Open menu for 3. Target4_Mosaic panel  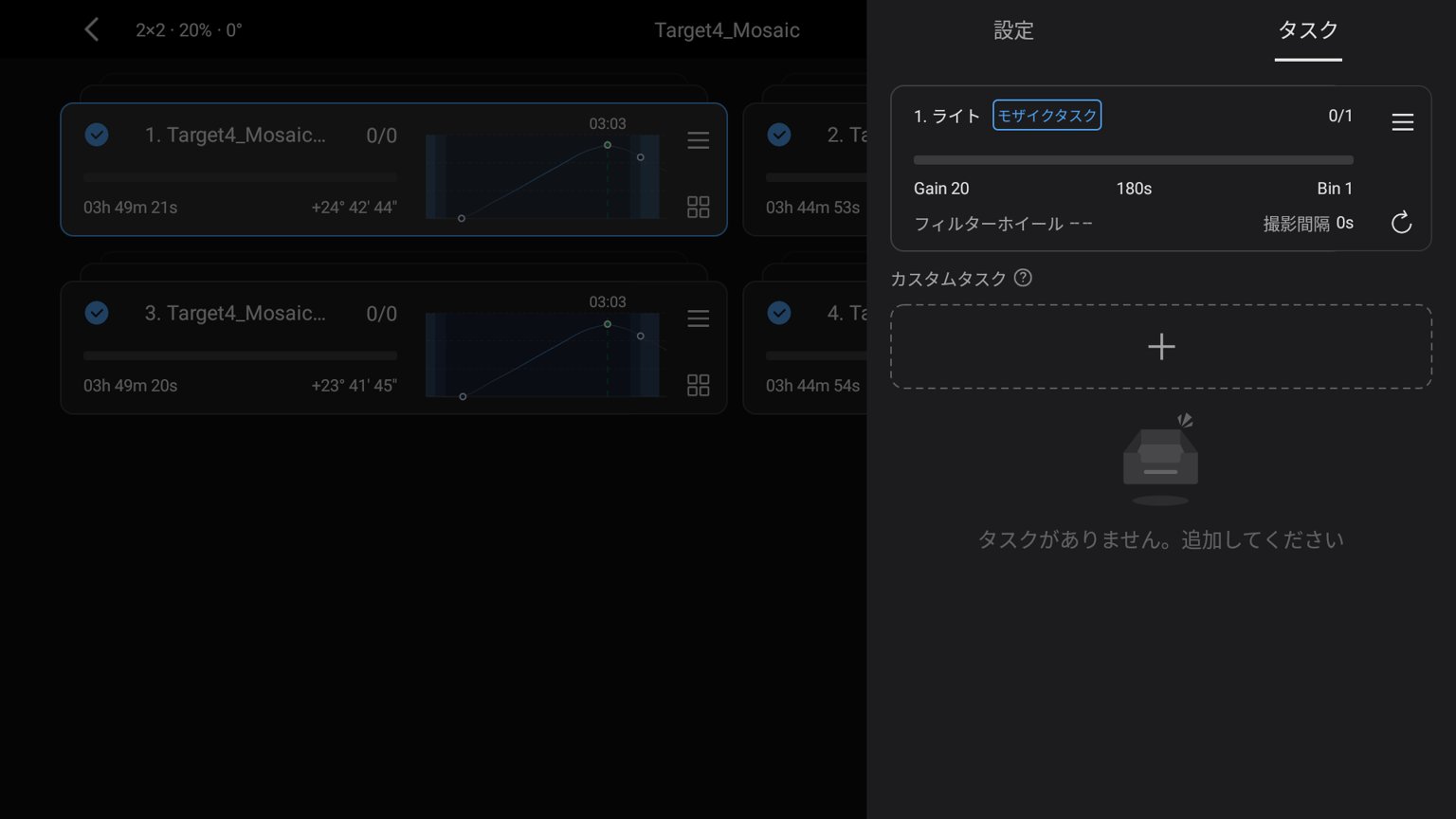(x=698, y=318)
